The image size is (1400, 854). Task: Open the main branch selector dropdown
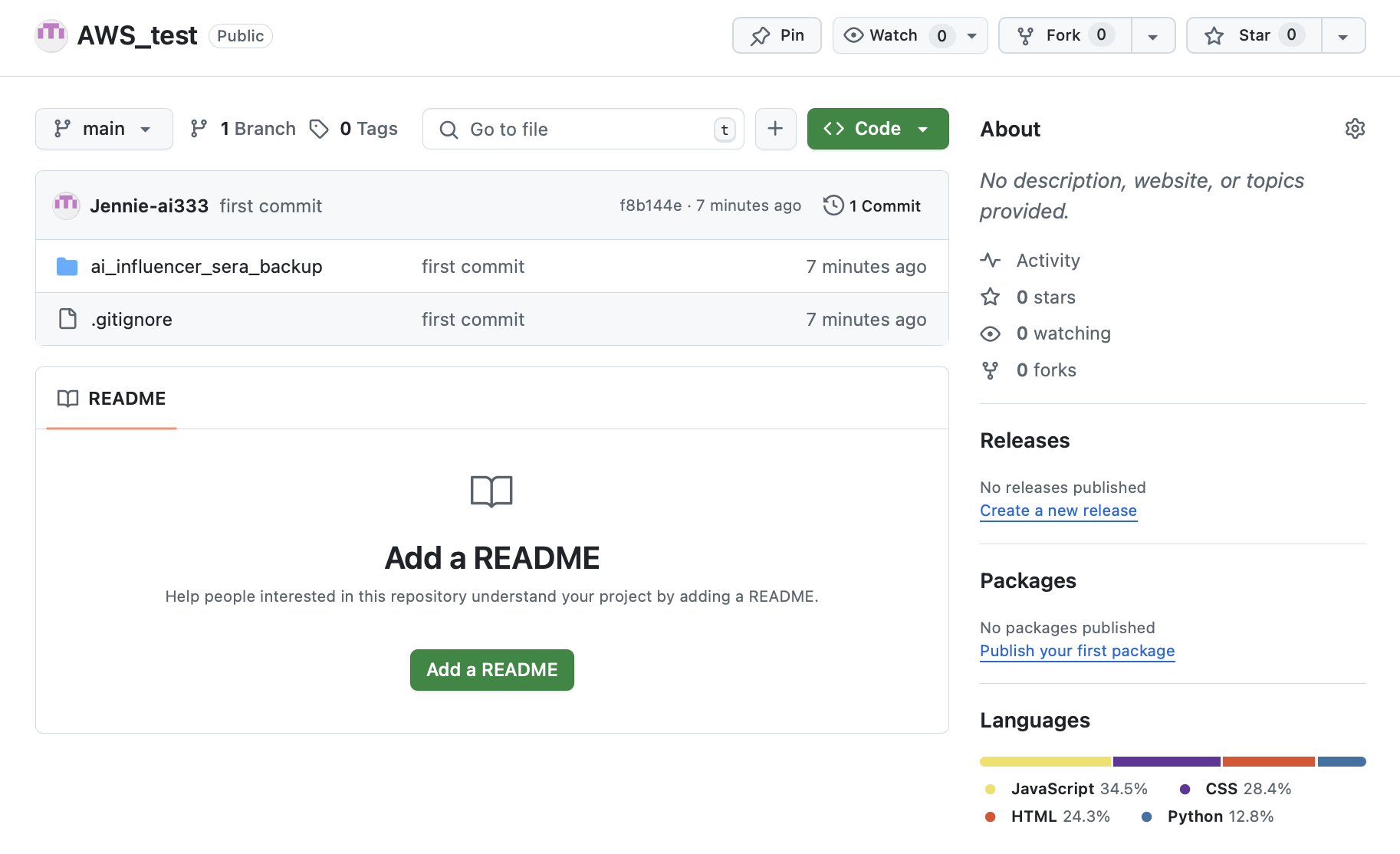coord(104,129)
